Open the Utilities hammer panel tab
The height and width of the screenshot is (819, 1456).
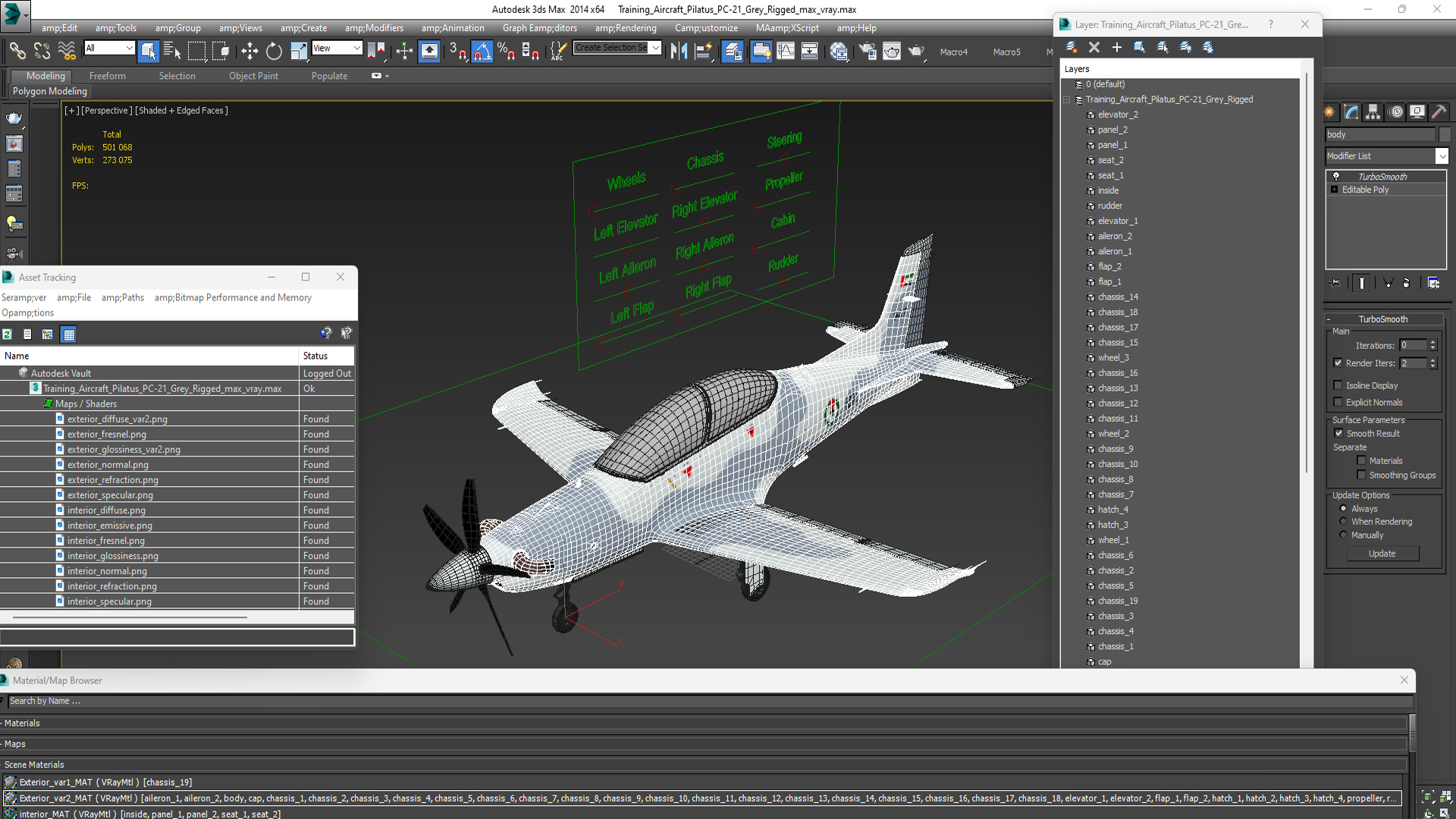pyautogui.click(x=1439, y=112)
